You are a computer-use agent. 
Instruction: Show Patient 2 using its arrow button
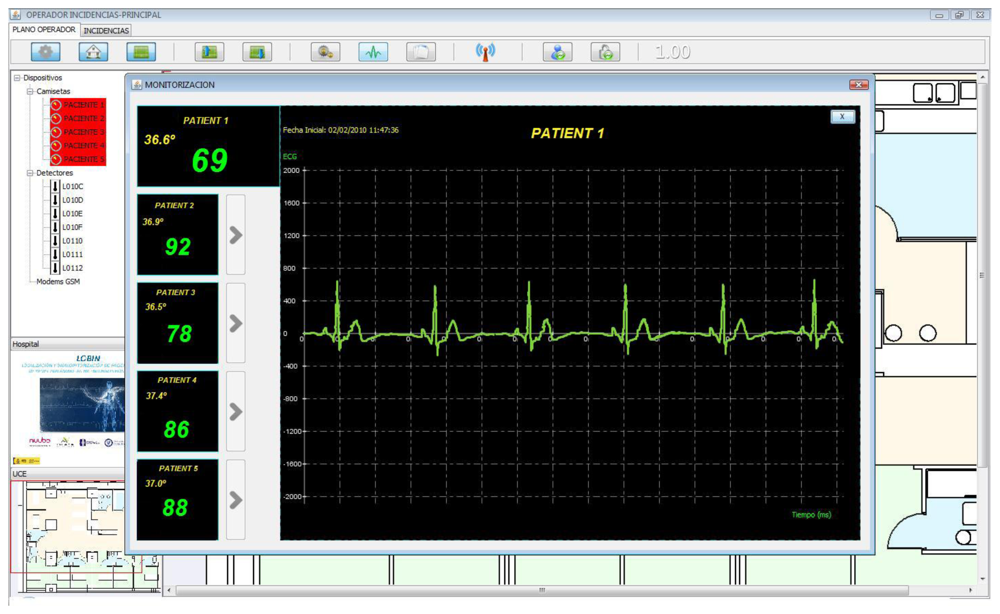[236, 235]
